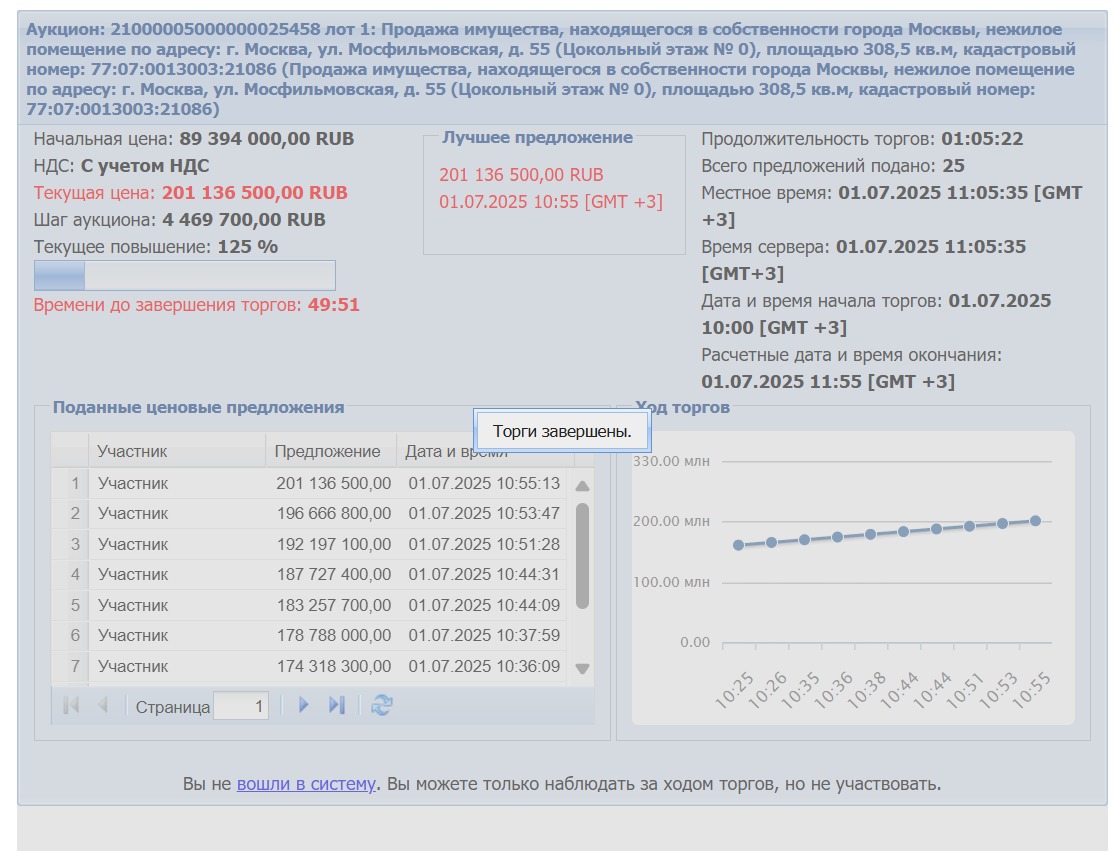Refresh the submitted bids table
1114x861 pixels.
pyautogui.click(x=381, y=706)
